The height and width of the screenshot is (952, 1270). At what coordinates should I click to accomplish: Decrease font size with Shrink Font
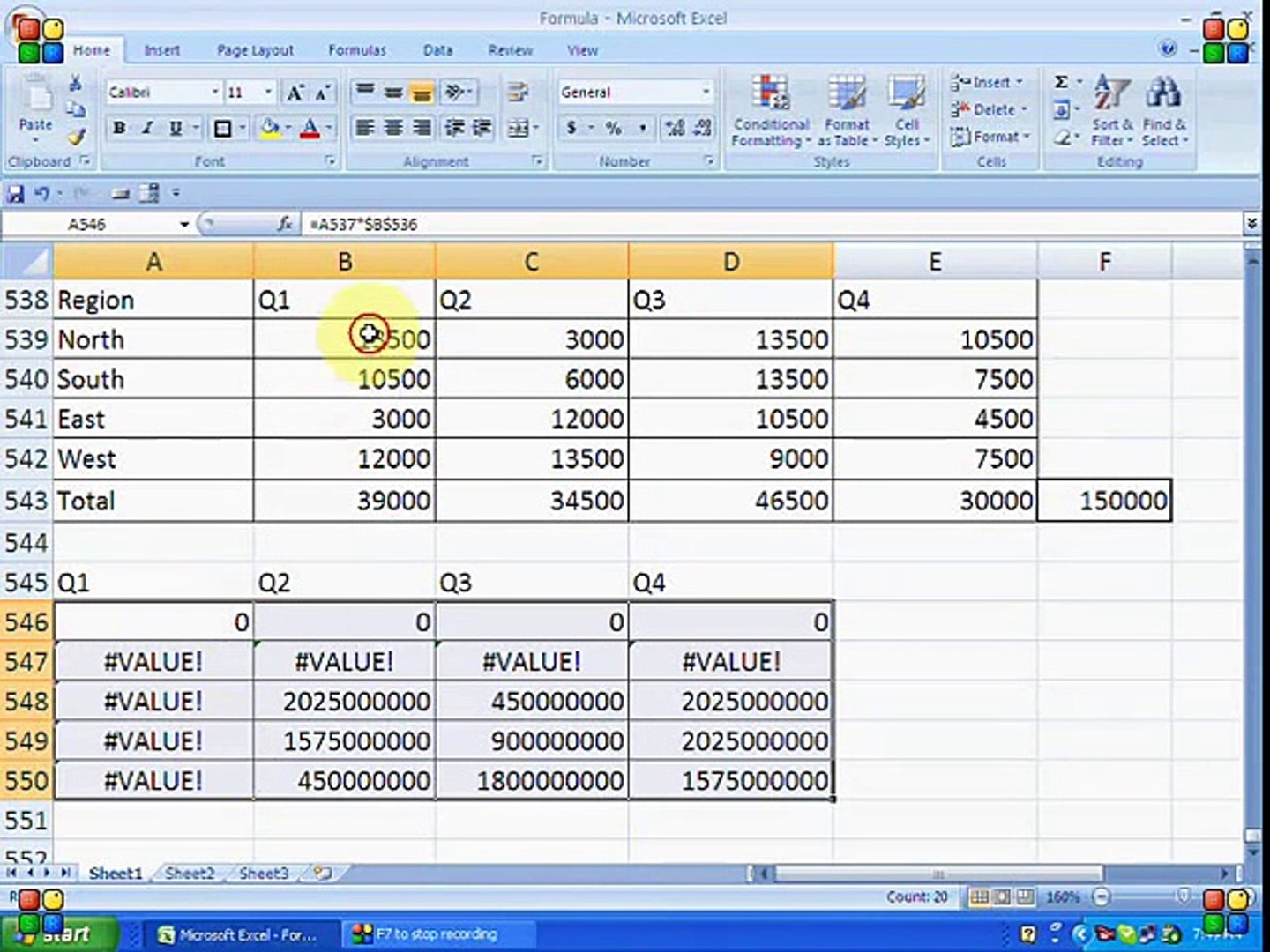323,93
